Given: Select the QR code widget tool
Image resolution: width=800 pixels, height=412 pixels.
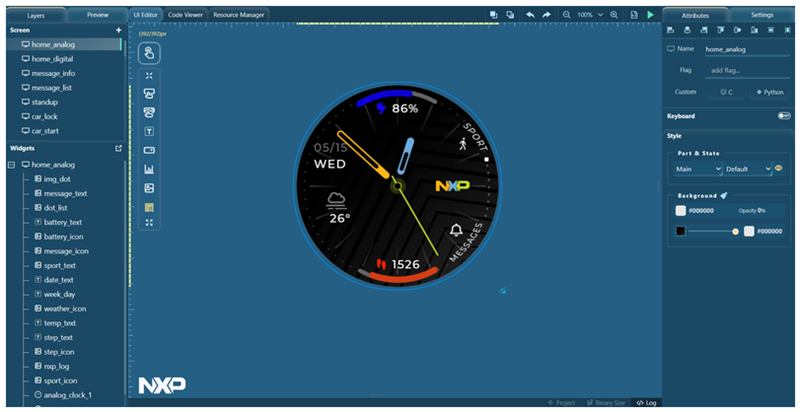Looking at the screenshot, I should (x=149, y=208).
